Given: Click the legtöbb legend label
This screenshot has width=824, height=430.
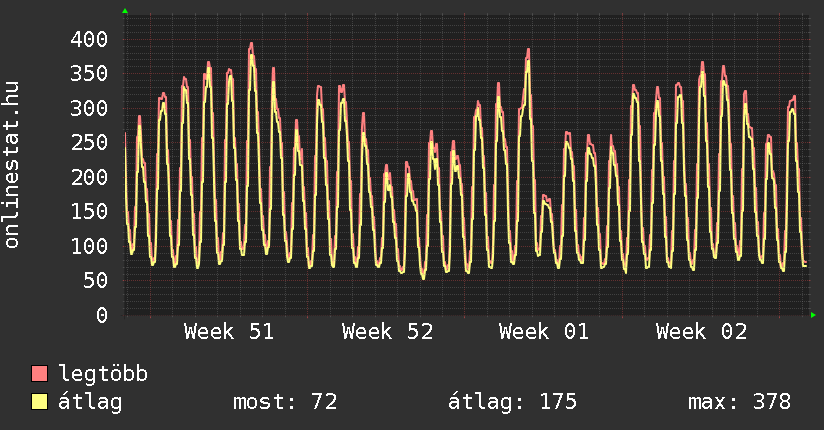Looking at the screenshot, I should (x=104, y=374).
